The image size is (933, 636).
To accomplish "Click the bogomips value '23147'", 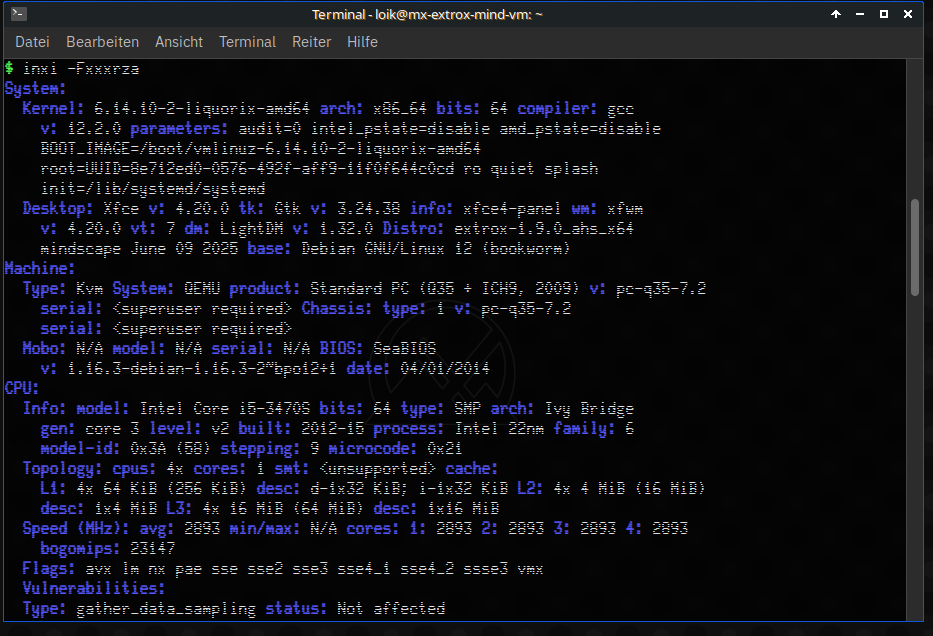I will point(152,549).
